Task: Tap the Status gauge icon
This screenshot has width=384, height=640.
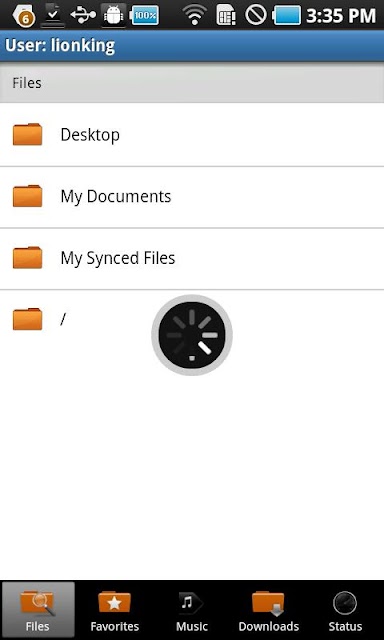Action: 345,603
